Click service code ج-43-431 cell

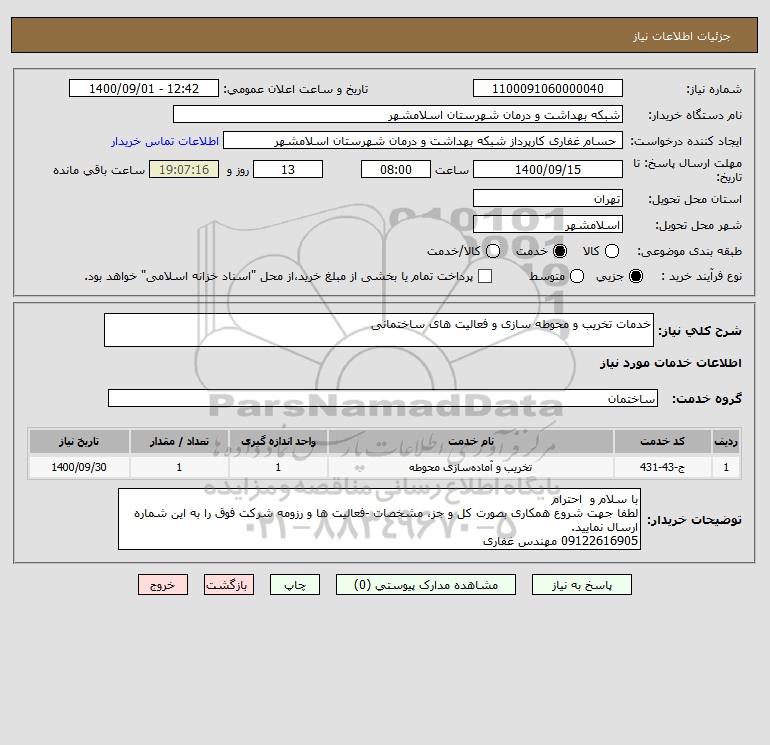(x=662, y=467)
